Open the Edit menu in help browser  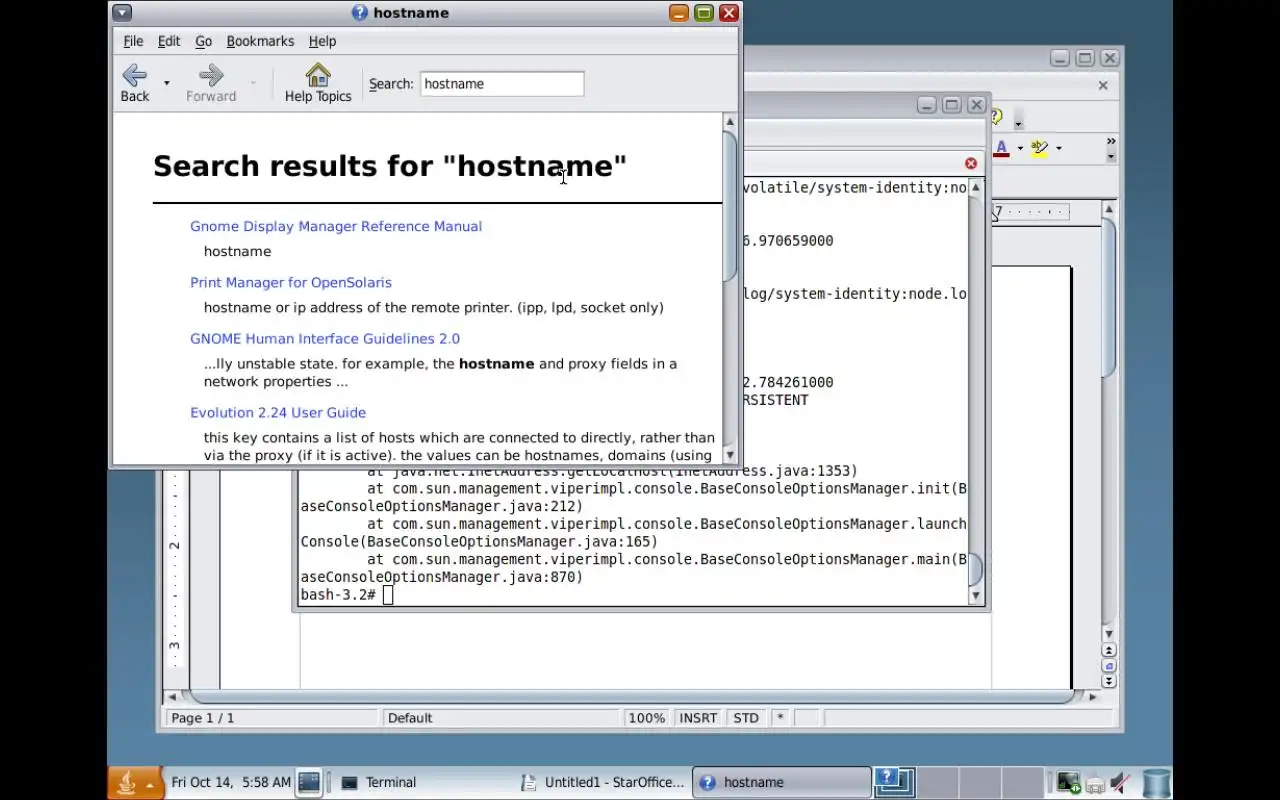pyautogui.click(x=169, y=41)
